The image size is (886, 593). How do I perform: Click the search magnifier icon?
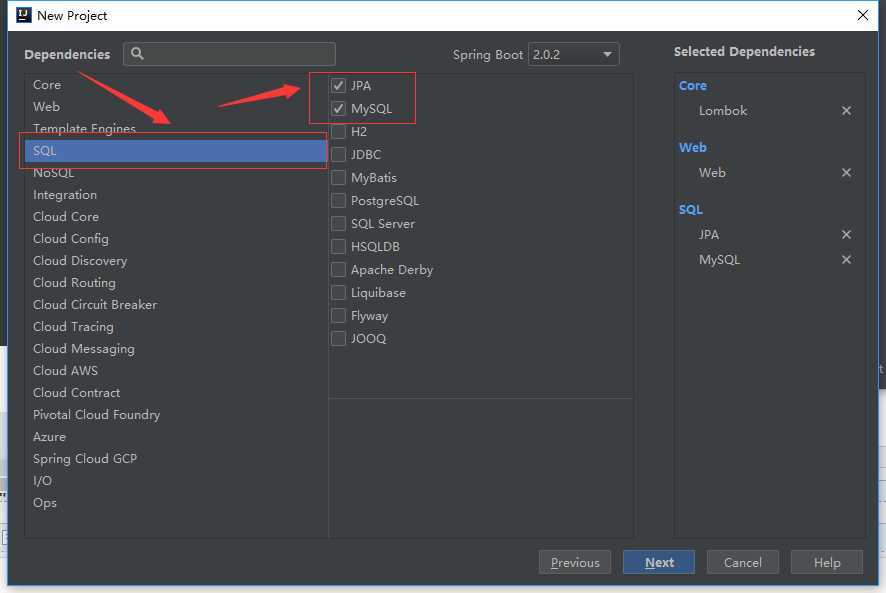click(x=137, y=54)
